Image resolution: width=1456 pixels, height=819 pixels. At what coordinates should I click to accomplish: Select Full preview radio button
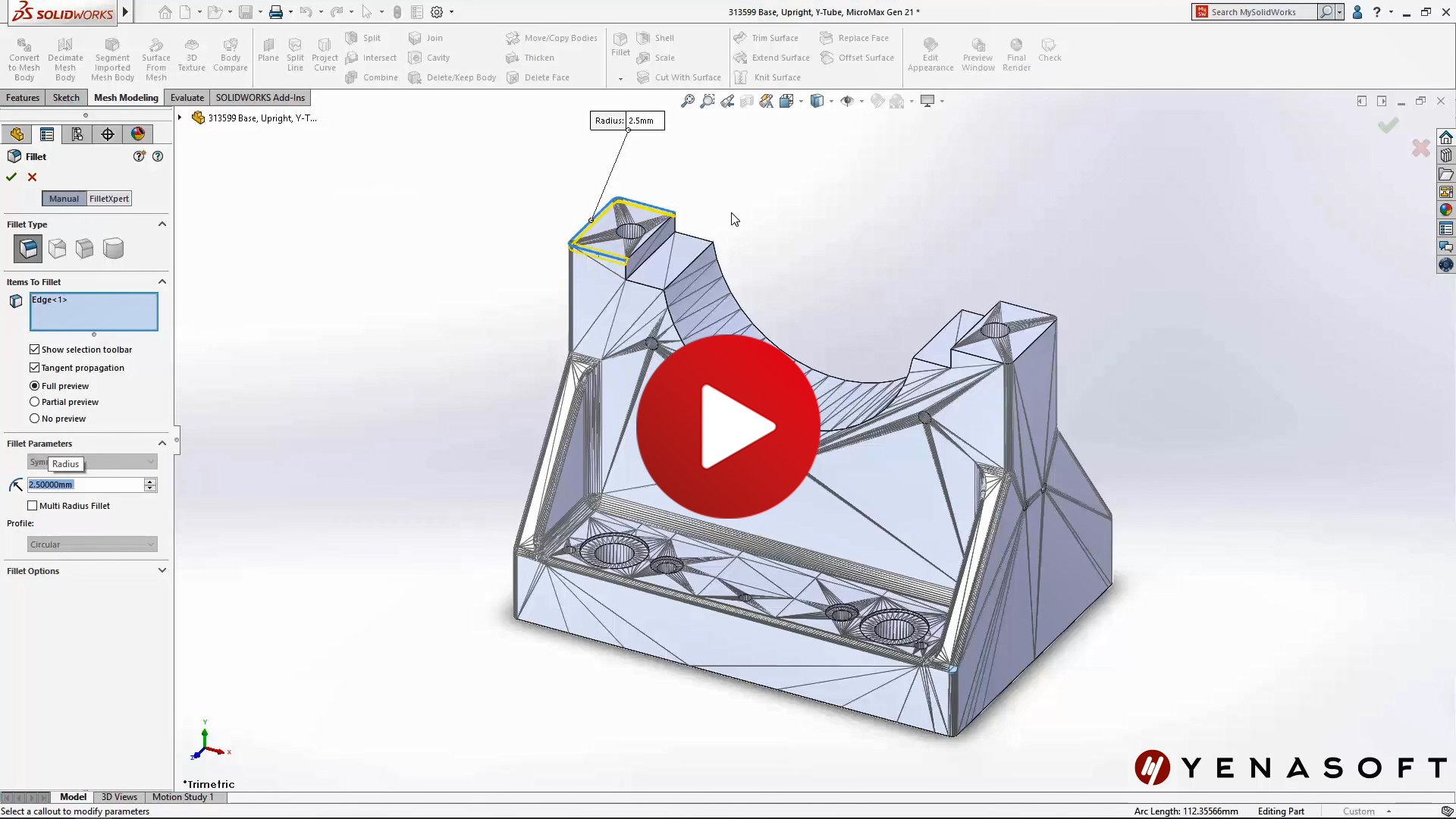pyautogui.click(x=35, y=385)
